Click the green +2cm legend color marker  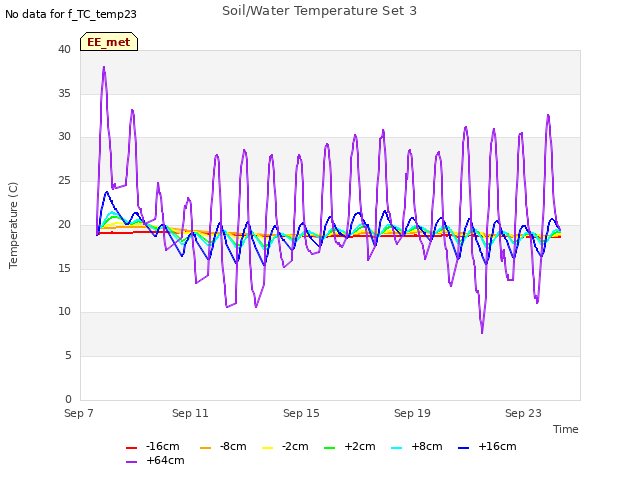tap(329, 448)
